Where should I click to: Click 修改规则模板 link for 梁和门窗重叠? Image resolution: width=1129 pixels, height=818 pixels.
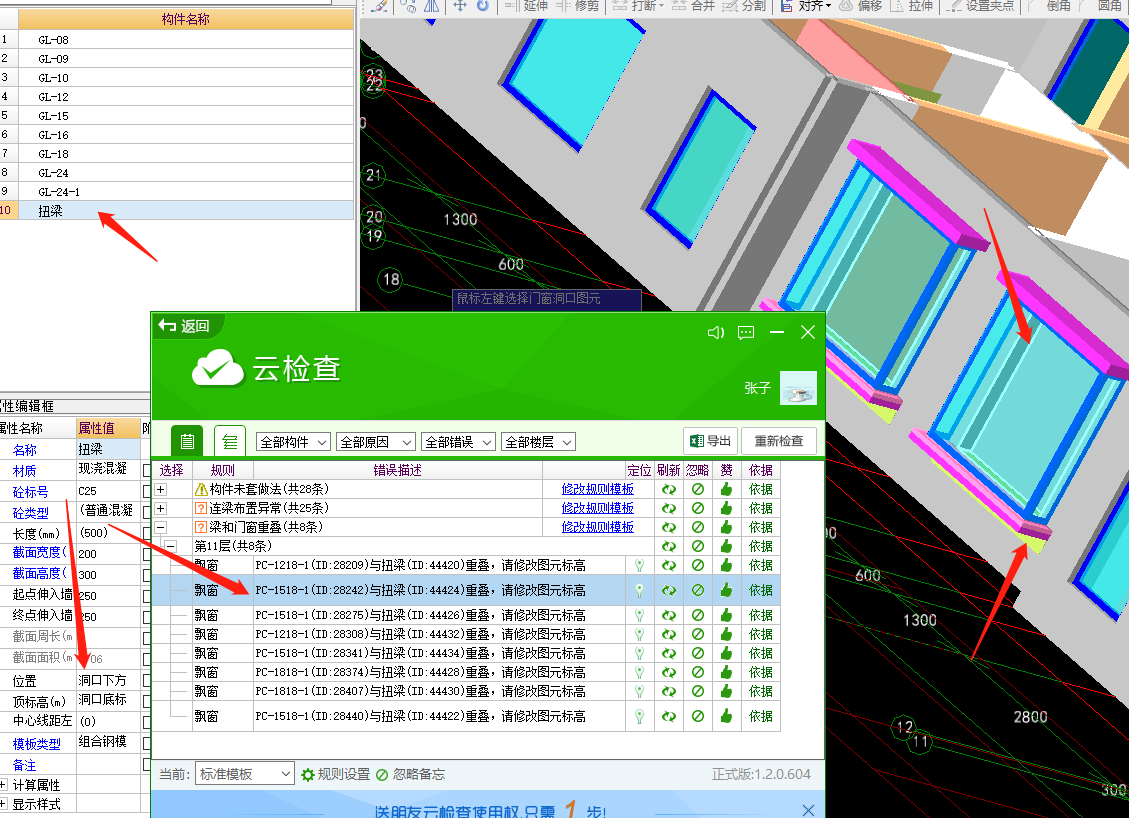click(598, 527)
